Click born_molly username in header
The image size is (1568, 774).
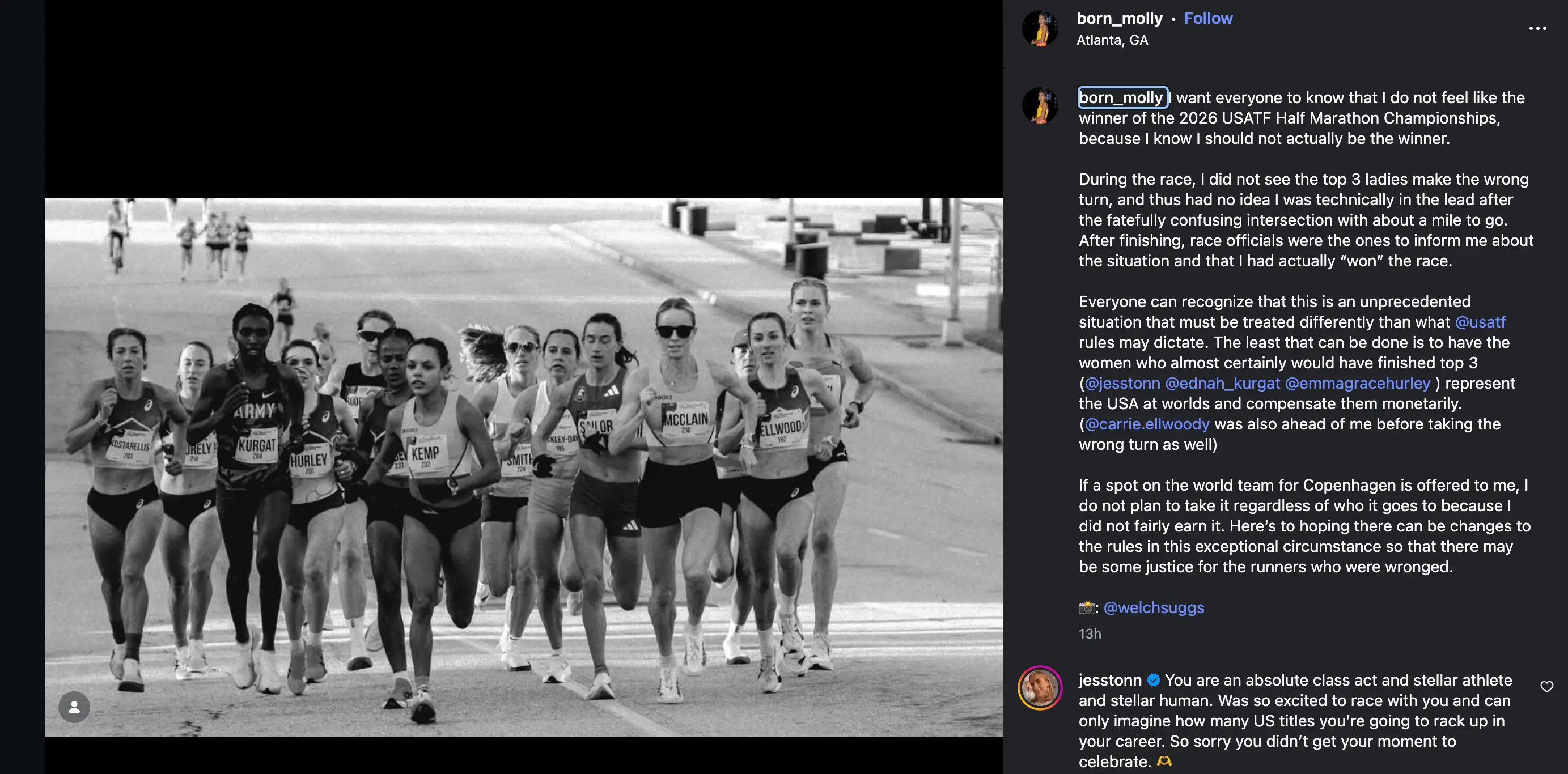1119,19
